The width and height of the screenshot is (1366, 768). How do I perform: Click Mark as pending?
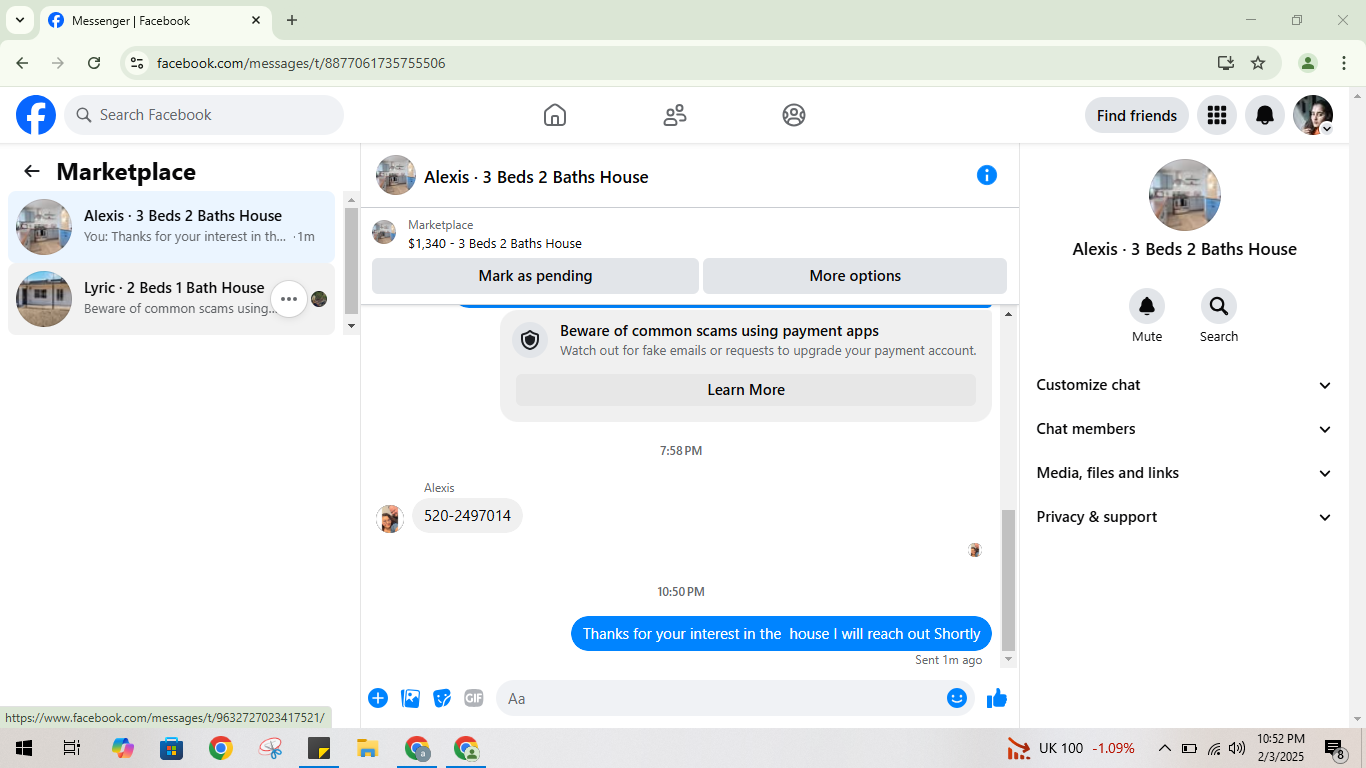point(535,276)
